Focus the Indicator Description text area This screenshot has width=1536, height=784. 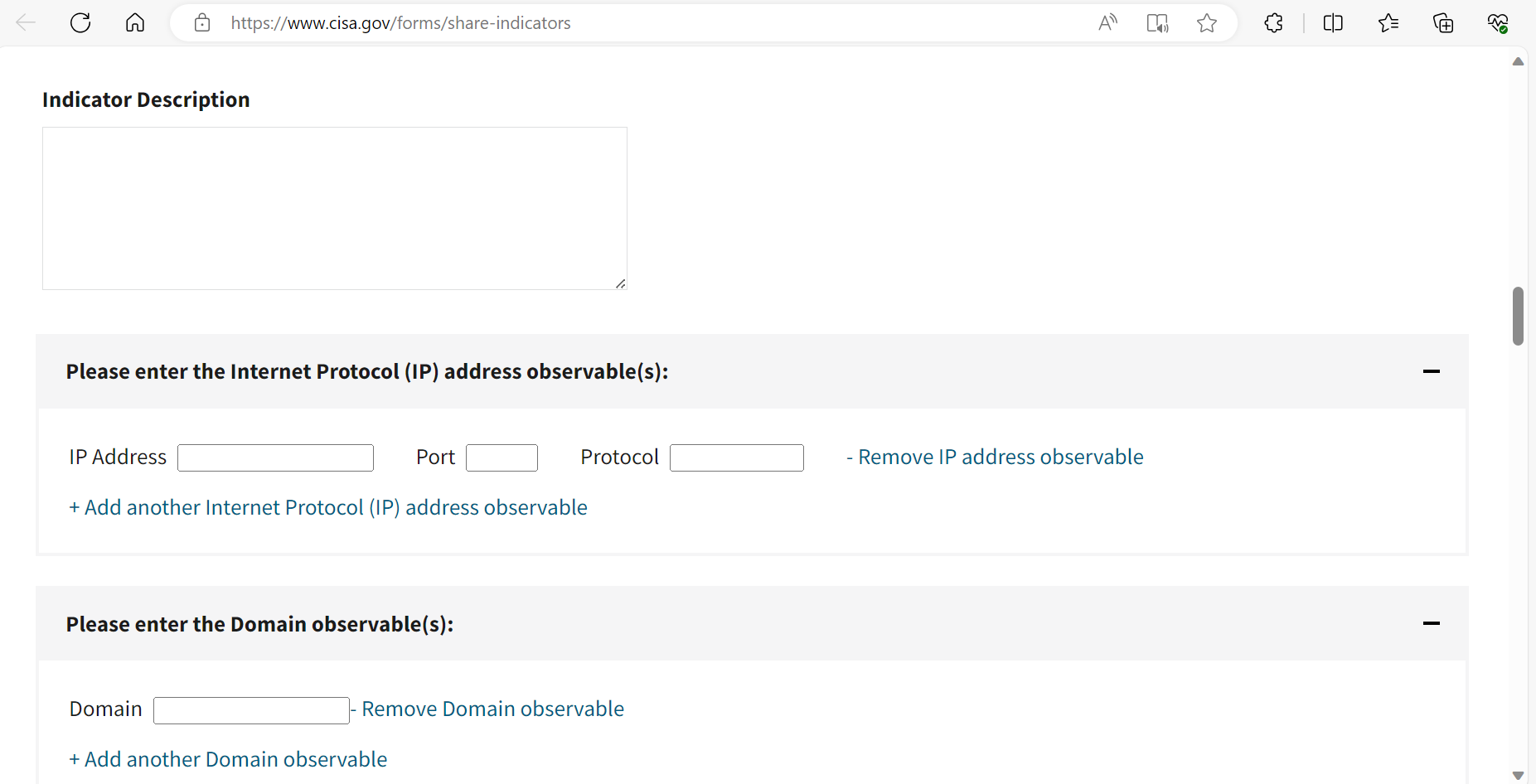click(x=335, y=208)
